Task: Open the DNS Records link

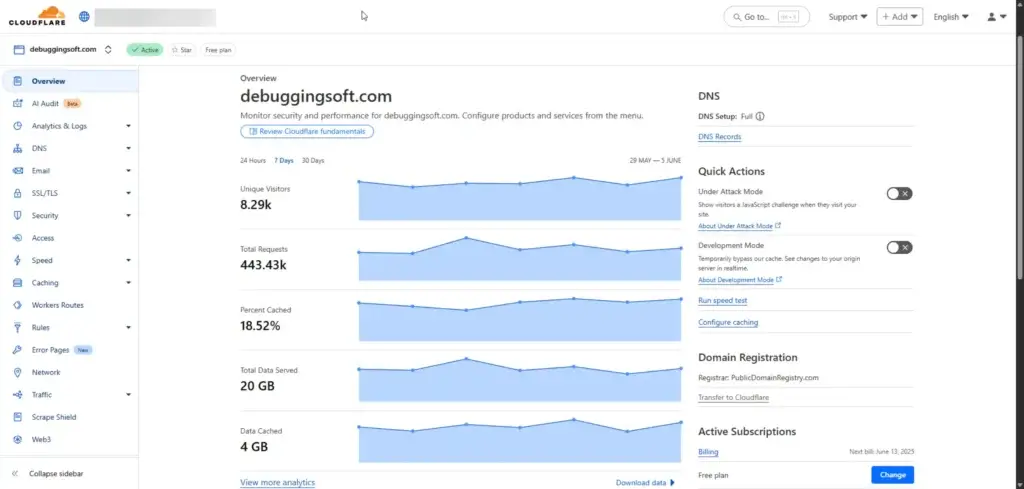Action: tap(720, 137)
